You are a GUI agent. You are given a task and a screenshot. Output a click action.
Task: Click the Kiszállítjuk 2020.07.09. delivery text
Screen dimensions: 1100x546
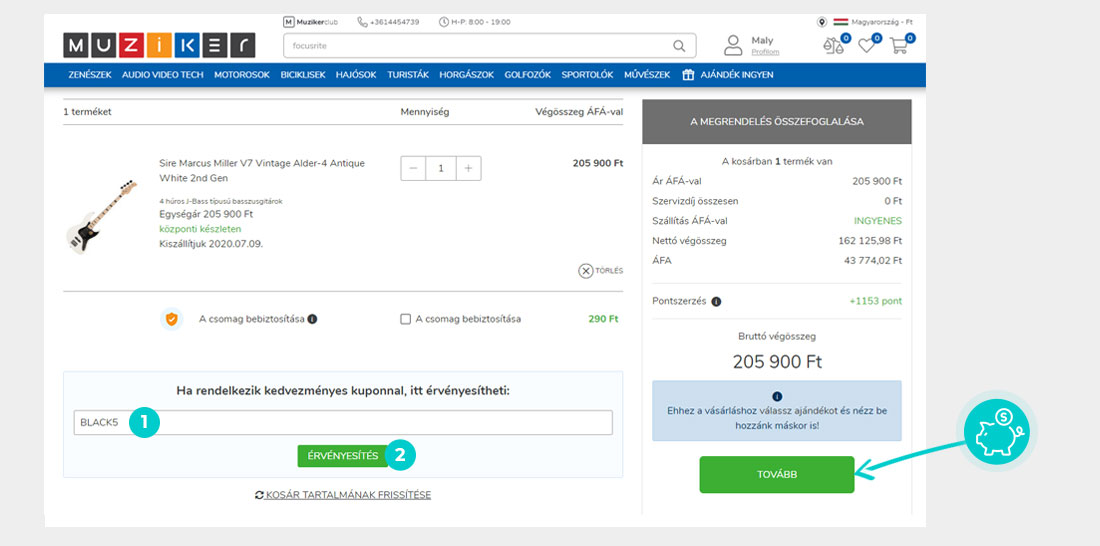(x=211, y=244)
